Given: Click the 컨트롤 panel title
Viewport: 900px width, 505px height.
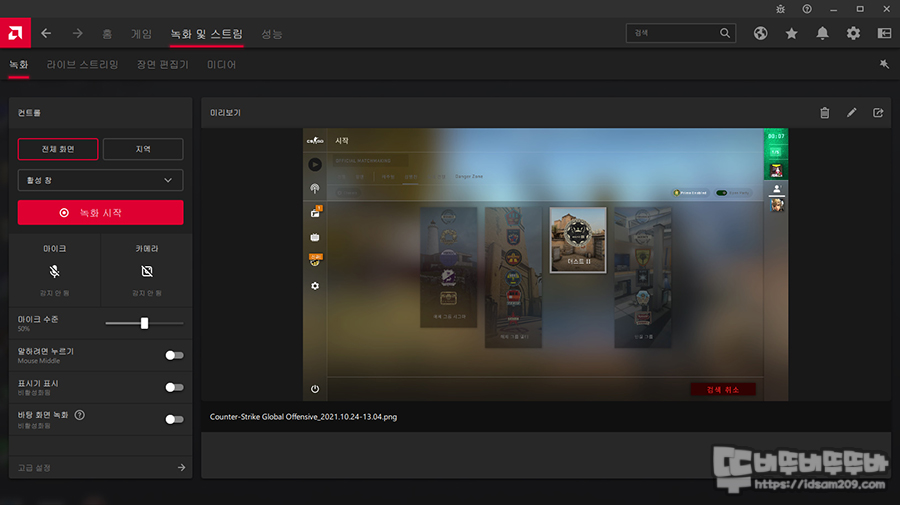Looking at the screenshot, I should pos(29,112).
